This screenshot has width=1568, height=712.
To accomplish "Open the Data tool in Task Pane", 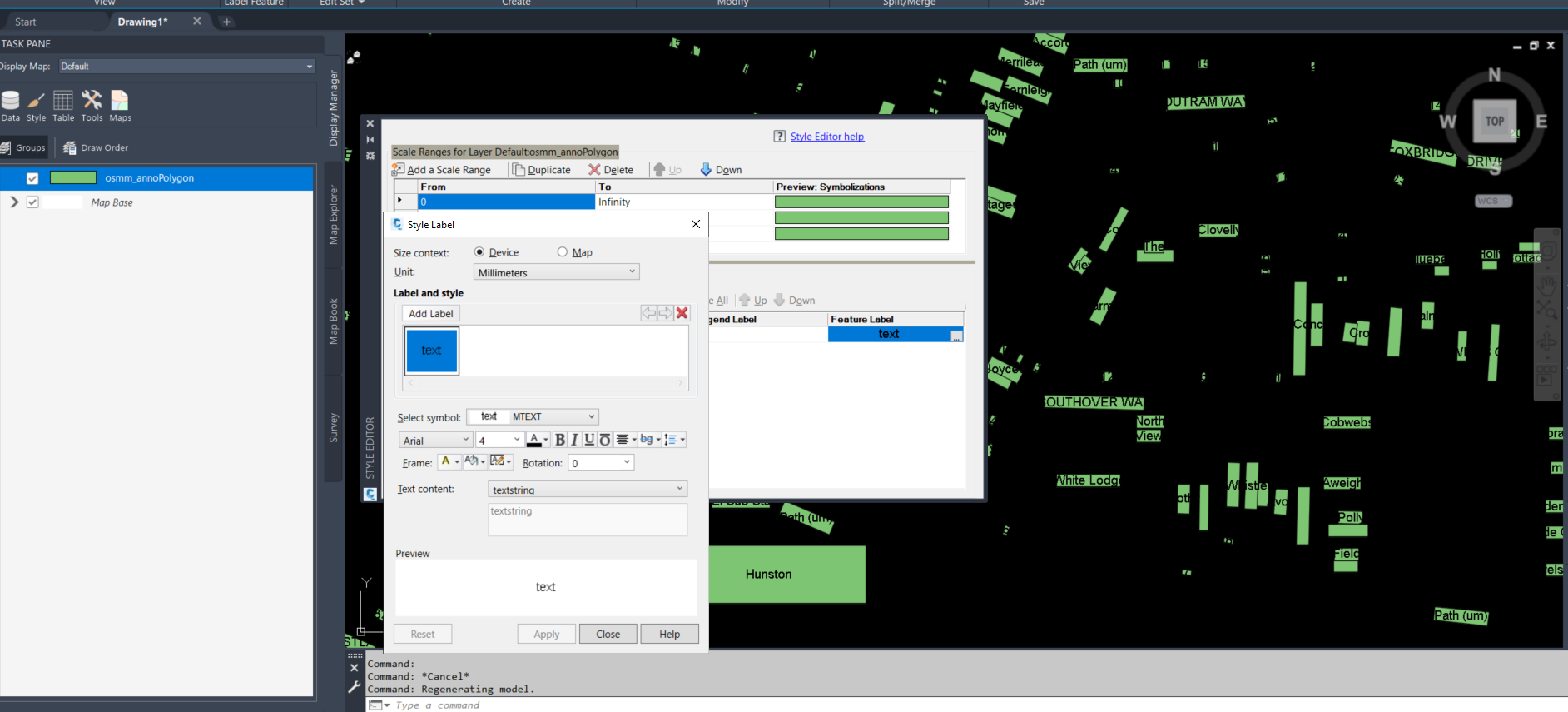I will (11, 106).
